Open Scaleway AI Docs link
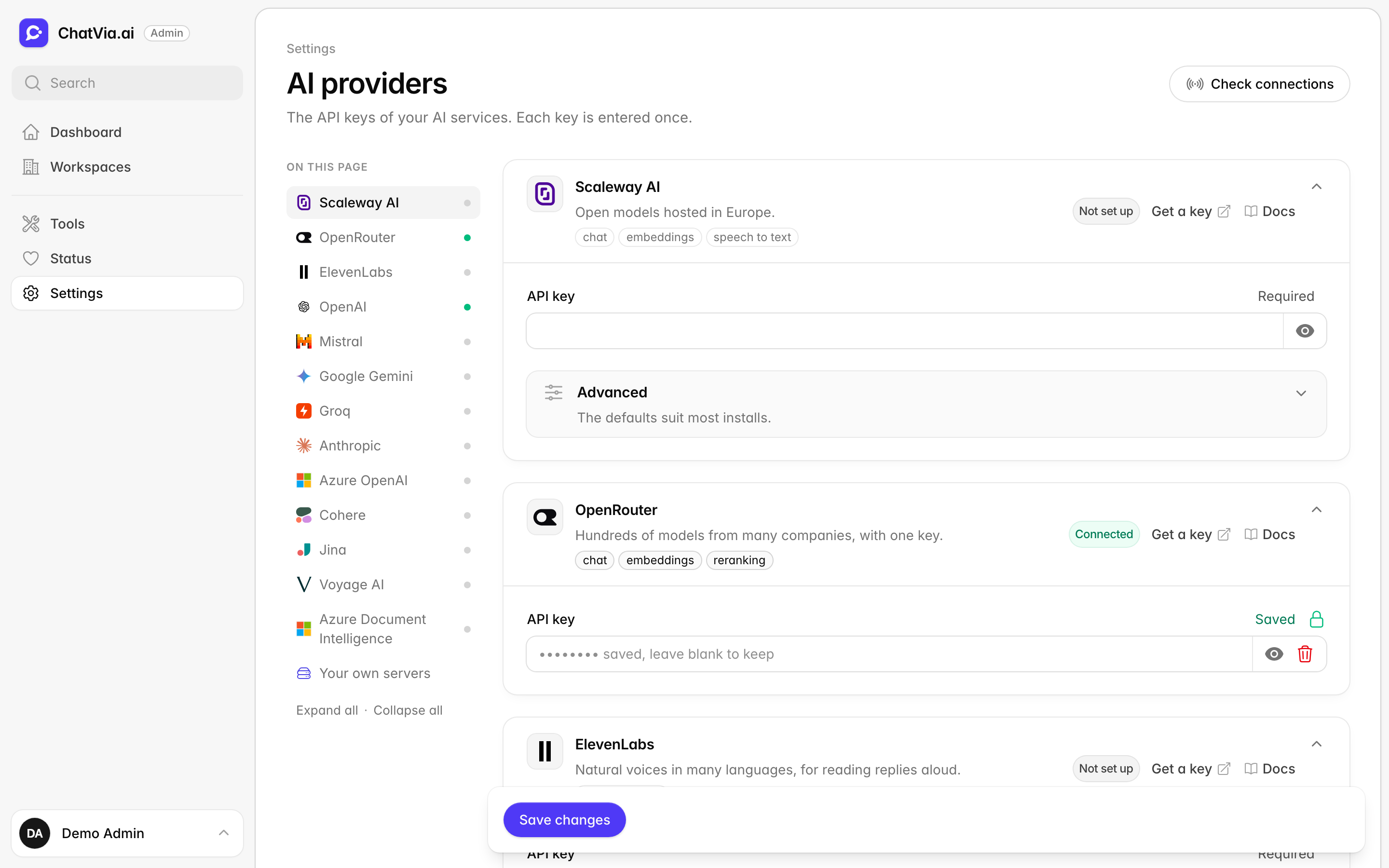This screenshot has width=1389, height=868. (x=1269, y=211)
